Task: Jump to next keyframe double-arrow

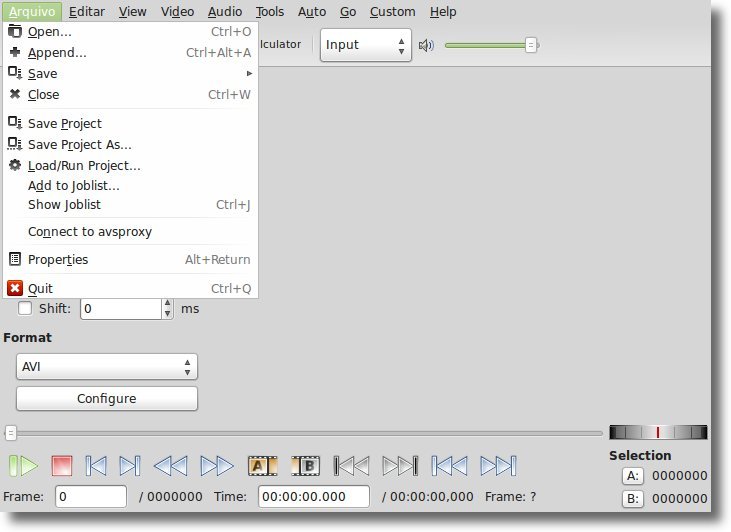Action: (x=217, y=466)
